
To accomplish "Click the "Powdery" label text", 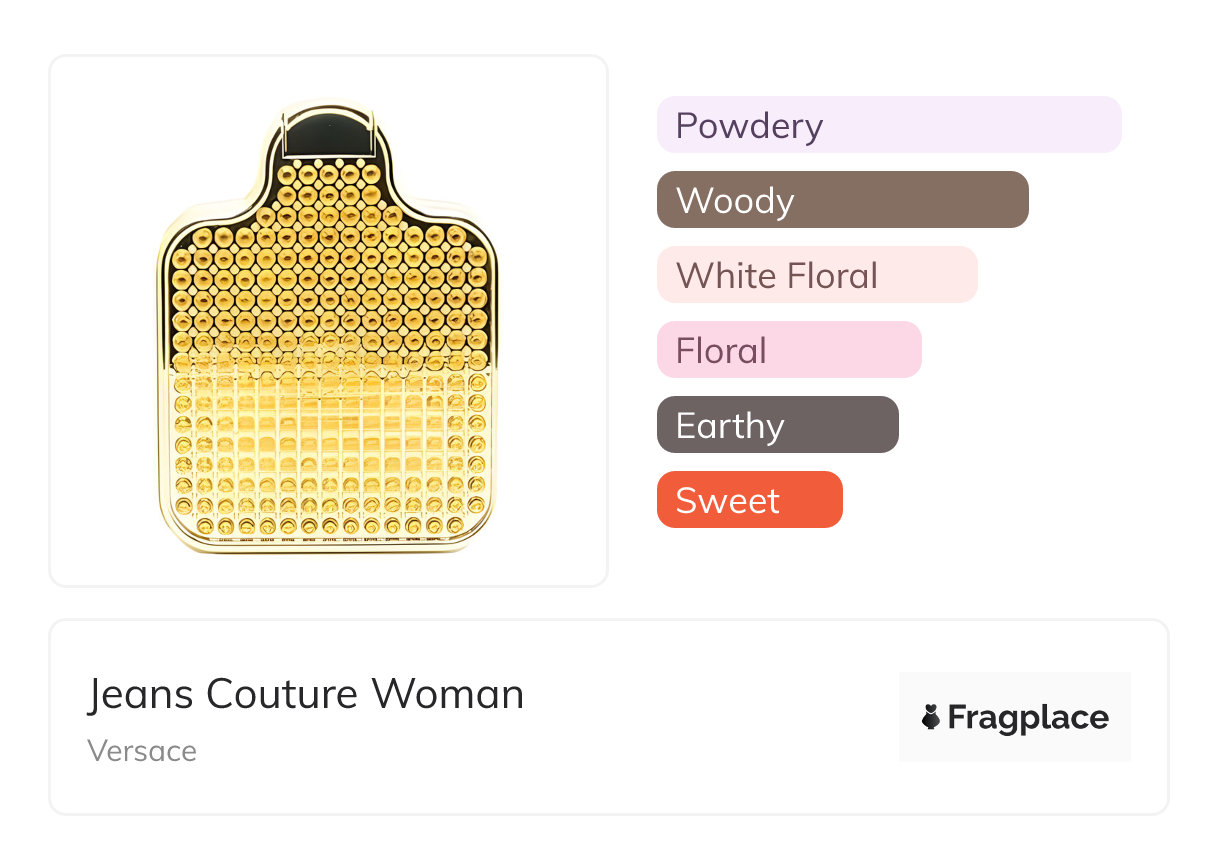I will [x=749, y=125].
